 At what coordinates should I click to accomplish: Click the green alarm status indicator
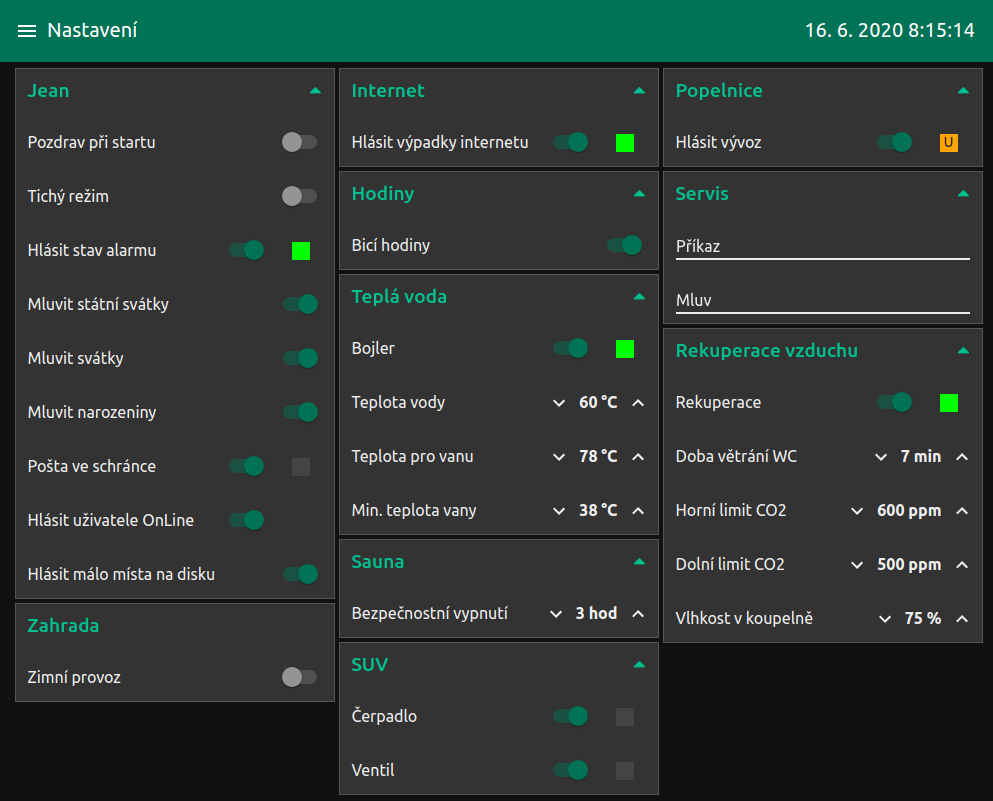(301, 251)
